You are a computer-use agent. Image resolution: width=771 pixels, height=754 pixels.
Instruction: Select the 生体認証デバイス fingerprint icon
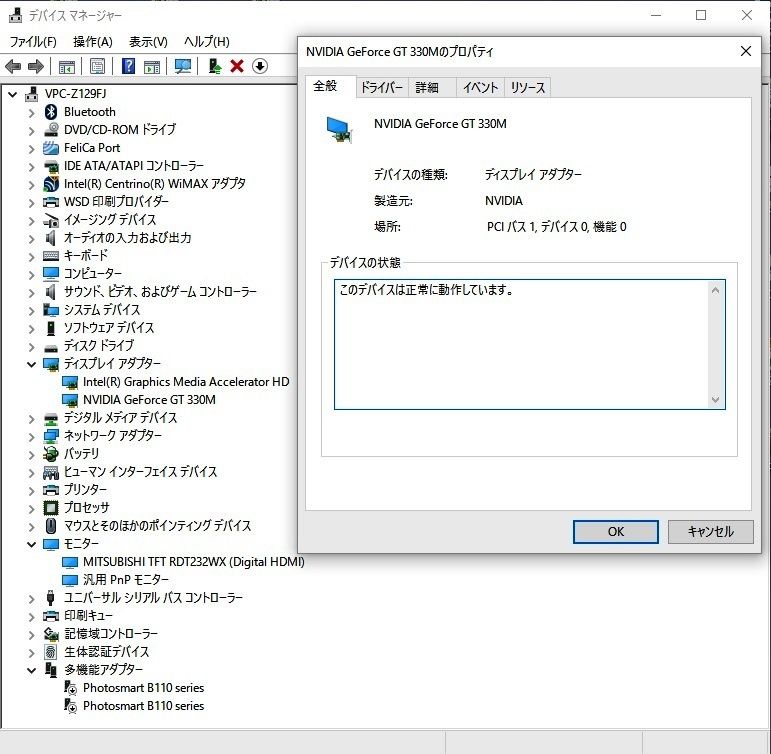click(x=51, y=652)
